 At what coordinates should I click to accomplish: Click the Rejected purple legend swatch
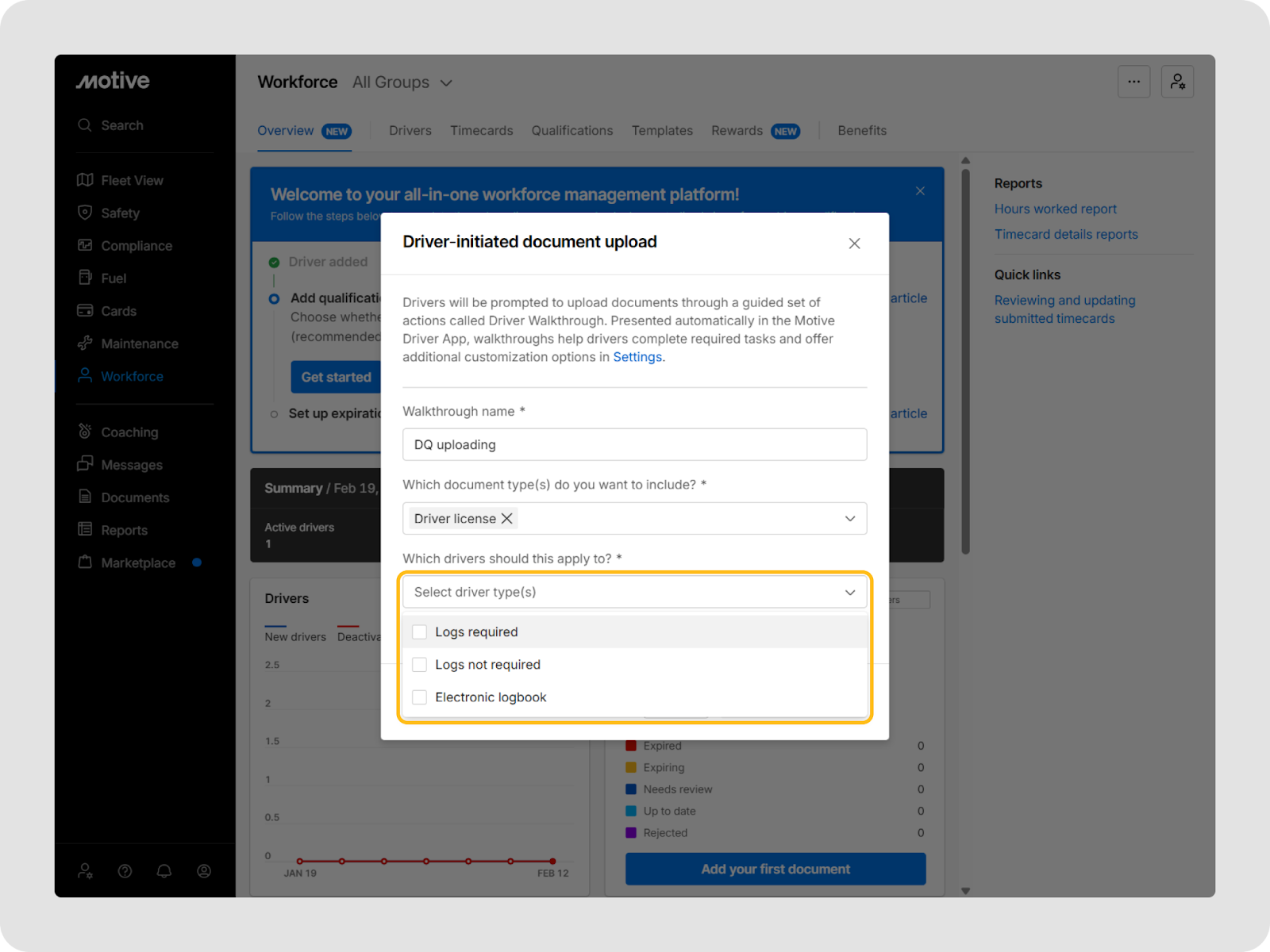(631, 833)
